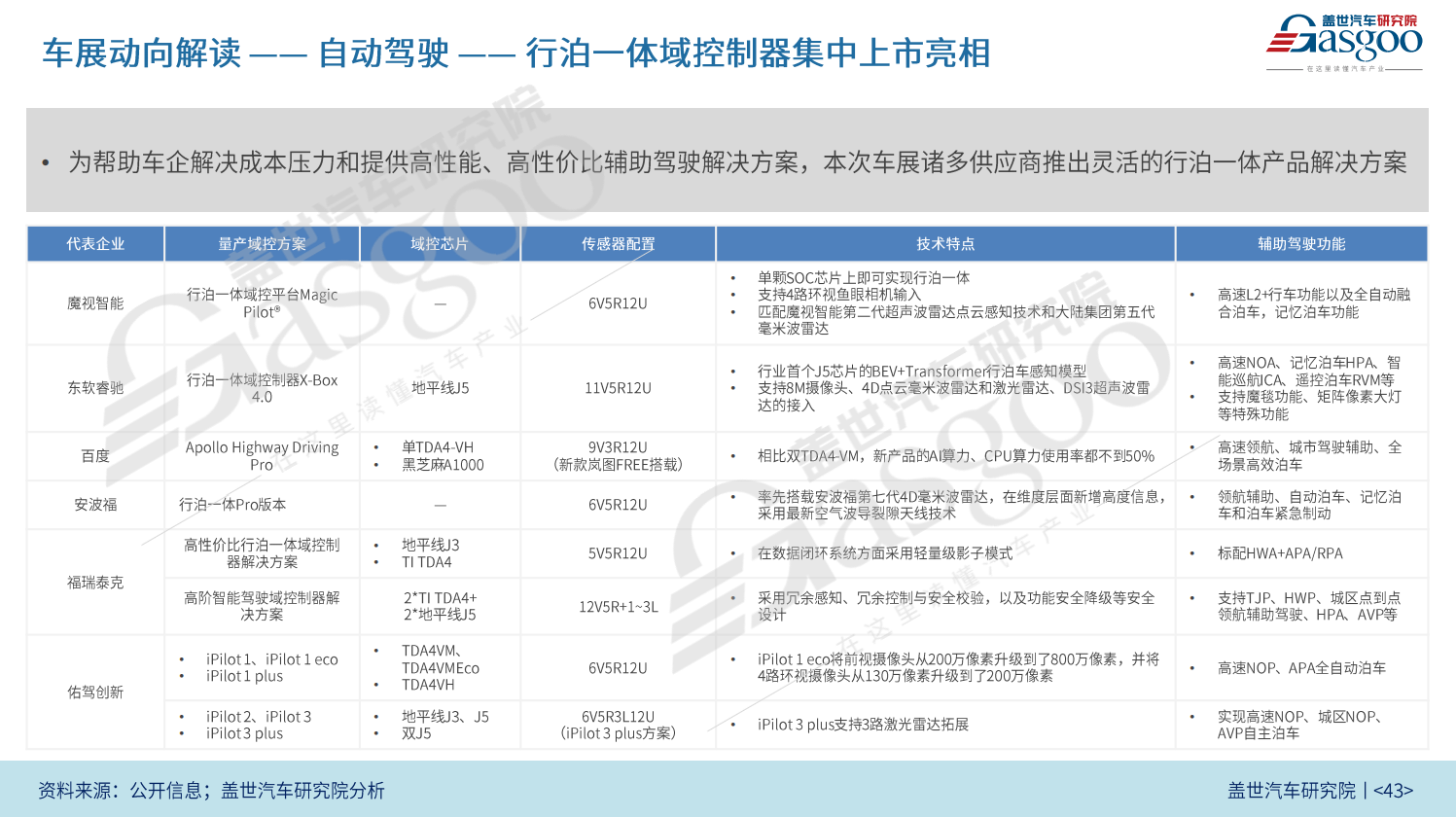The height and width of the screenshot is (817, 1456).
Task: Select the 域控芯片 column header
Action: (x=440, y=244)
